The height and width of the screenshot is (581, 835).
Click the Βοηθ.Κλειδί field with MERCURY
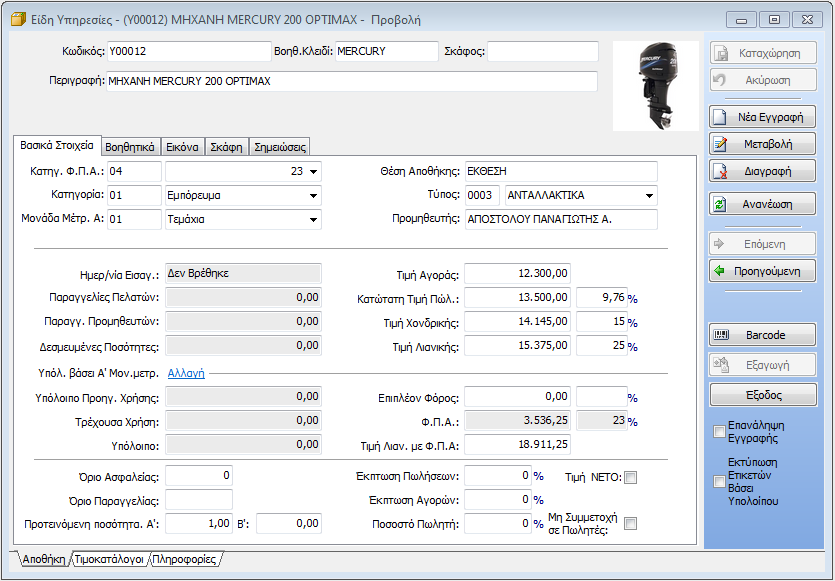(387, 52)
